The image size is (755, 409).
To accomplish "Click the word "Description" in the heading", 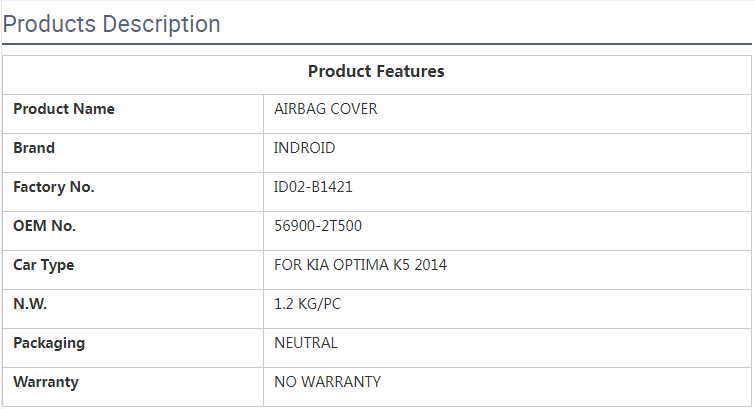I will [x=158, y=24].
